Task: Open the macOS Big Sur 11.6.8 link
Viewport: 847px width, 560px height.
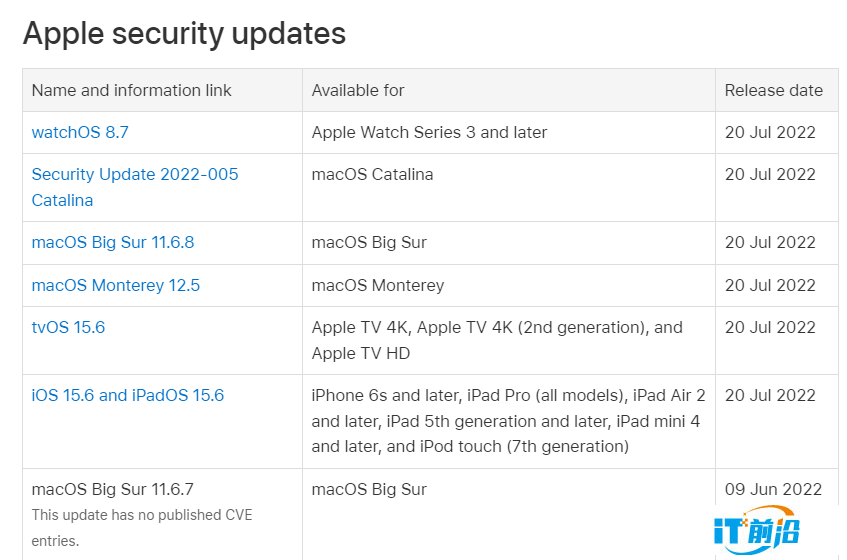Action: pyautogui.click(x=112, y=242)
